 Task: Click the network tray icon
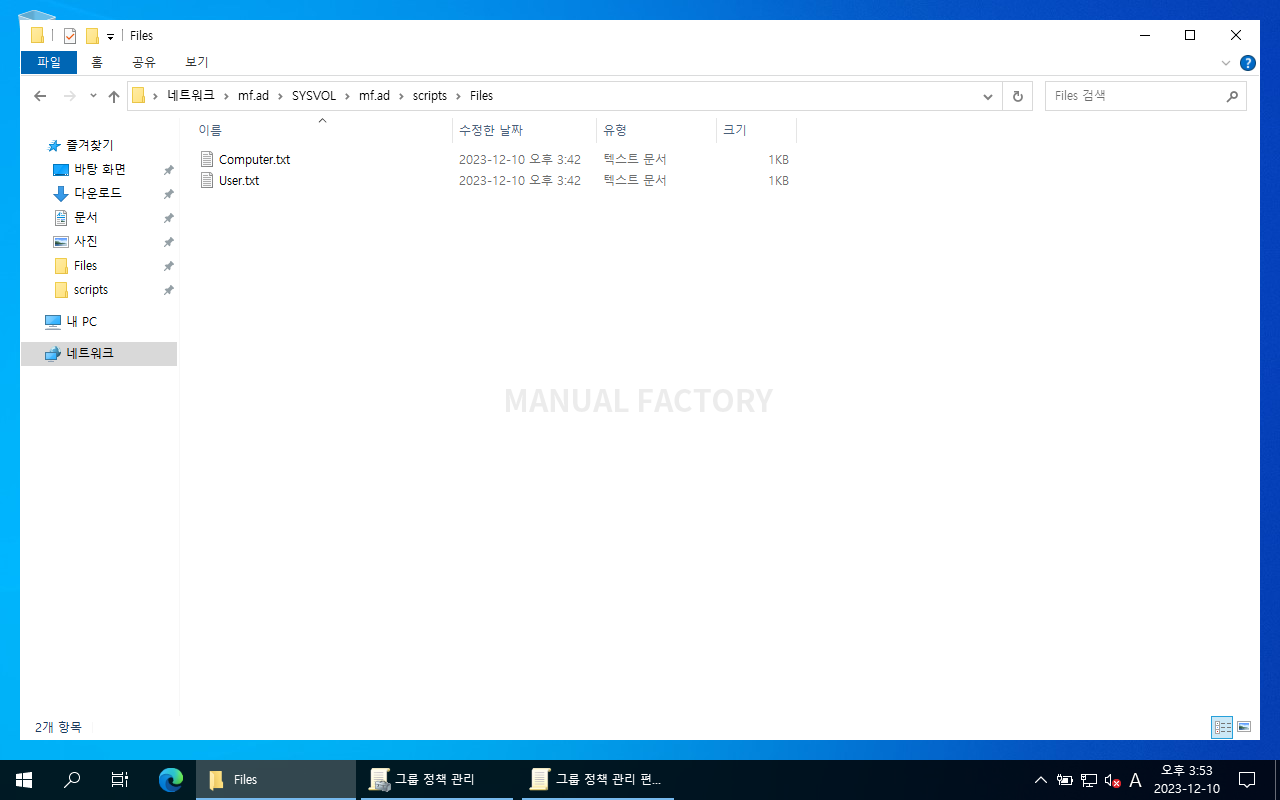[x=1089, y=780]
